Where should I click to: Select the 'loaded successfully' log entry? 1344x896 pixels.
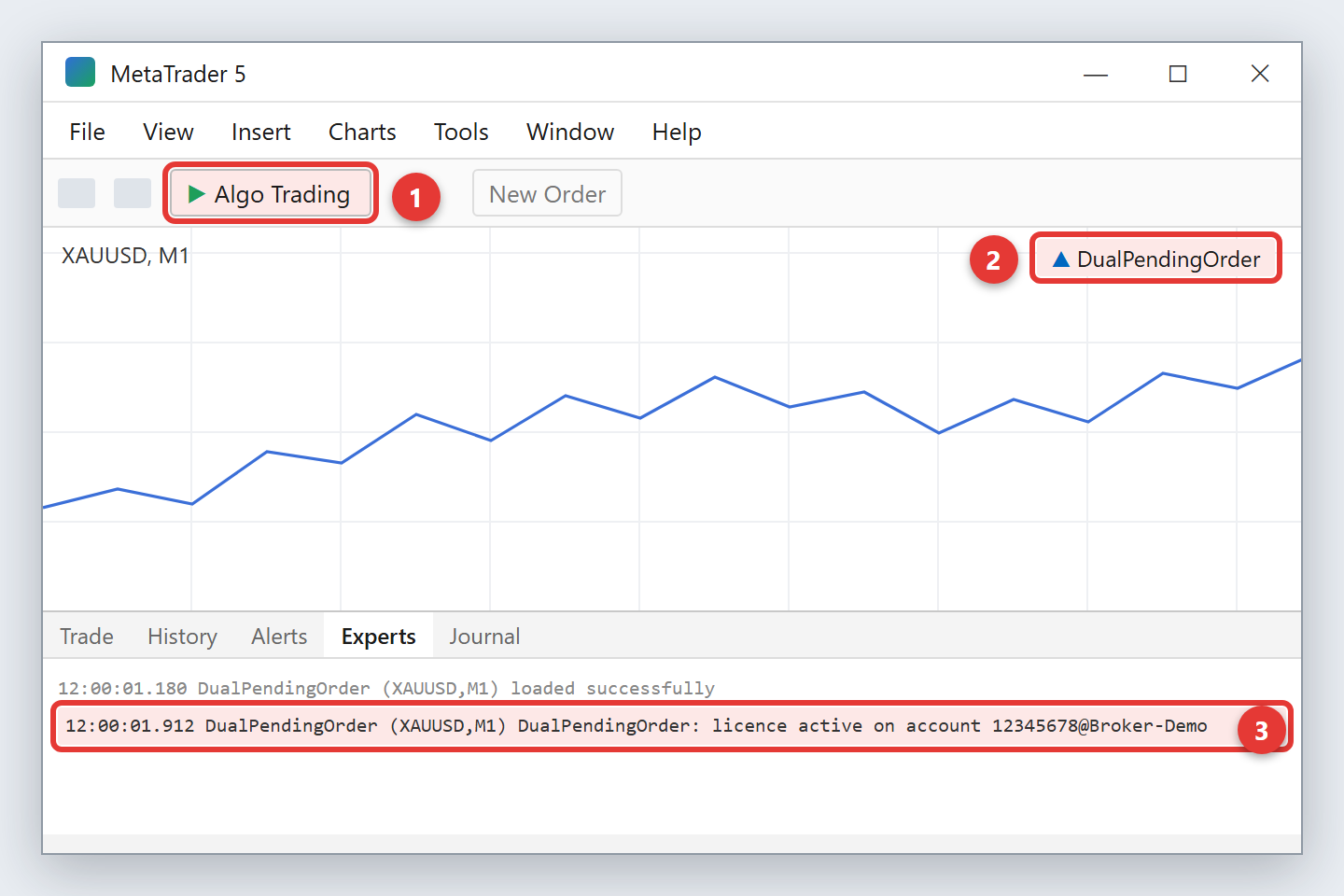click(386, 689)
